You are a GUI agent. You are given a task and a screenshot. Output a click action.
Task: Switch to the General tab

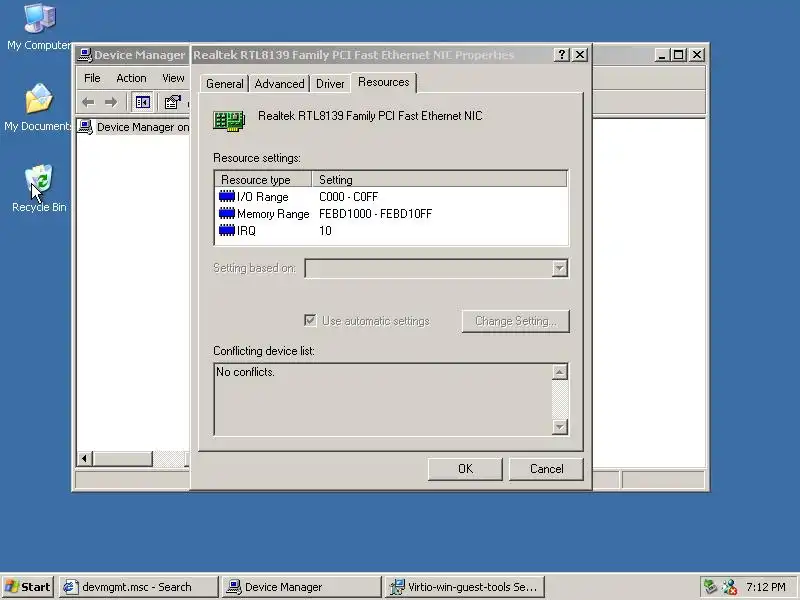224,84
